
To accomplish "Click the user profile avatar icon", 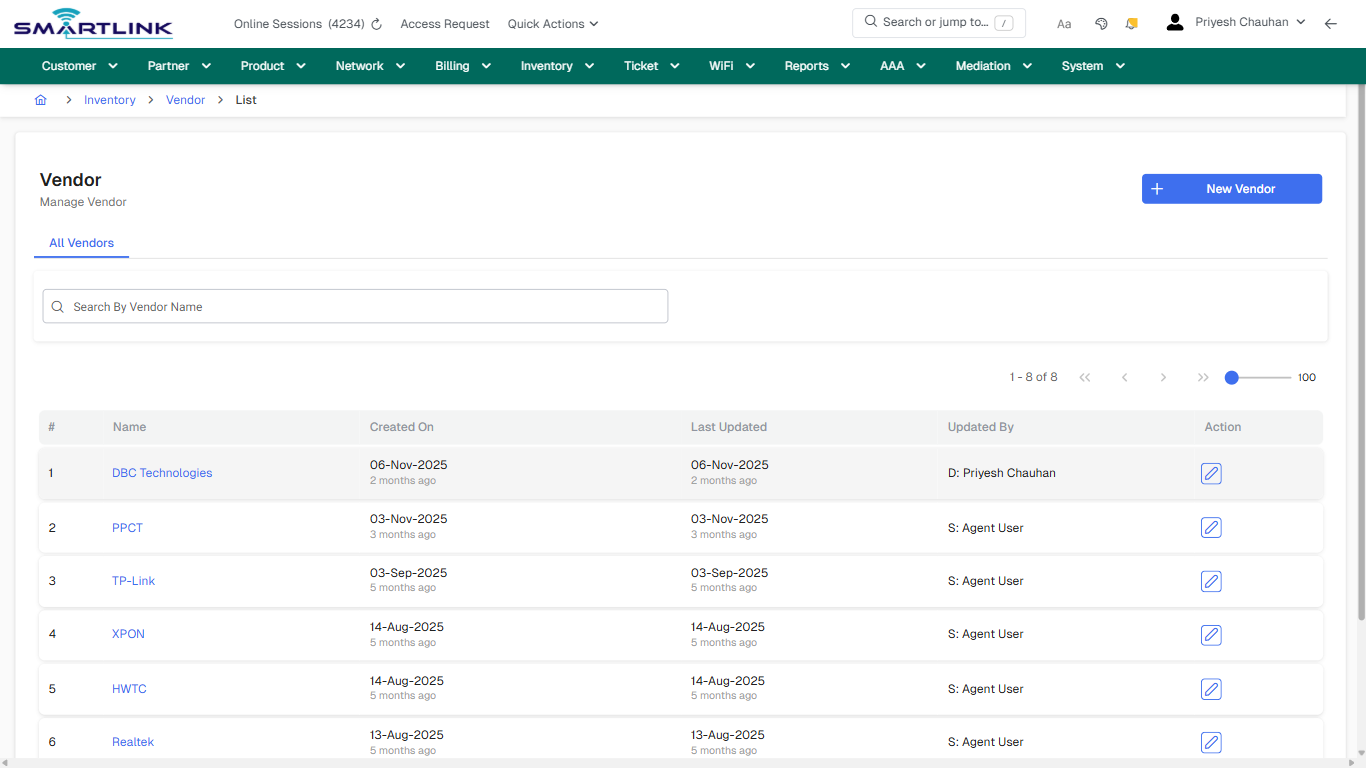I will tap(1174, 21).
